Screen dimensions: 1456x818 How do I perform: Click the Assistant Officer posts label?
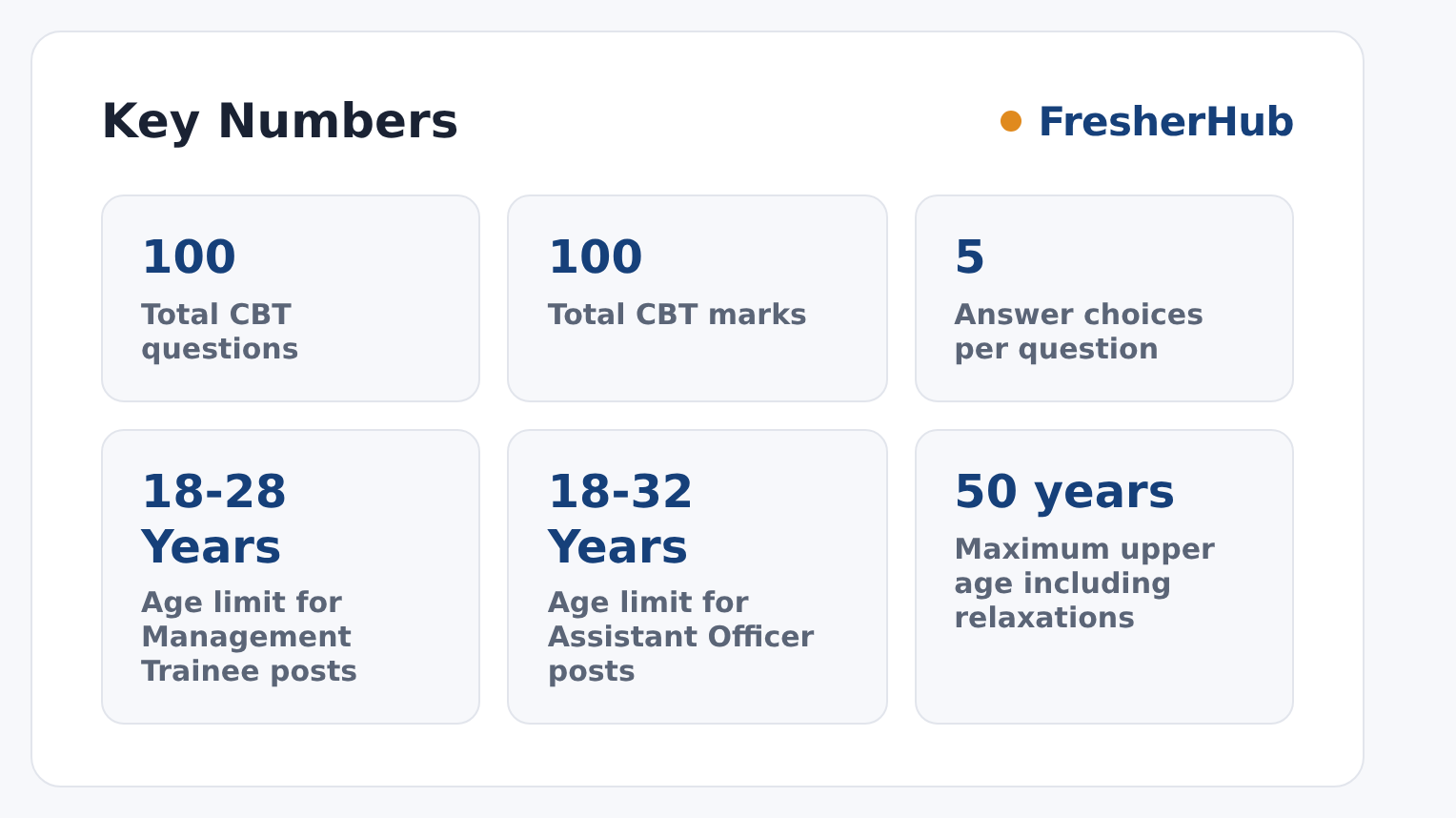click(x=680, y=637)
